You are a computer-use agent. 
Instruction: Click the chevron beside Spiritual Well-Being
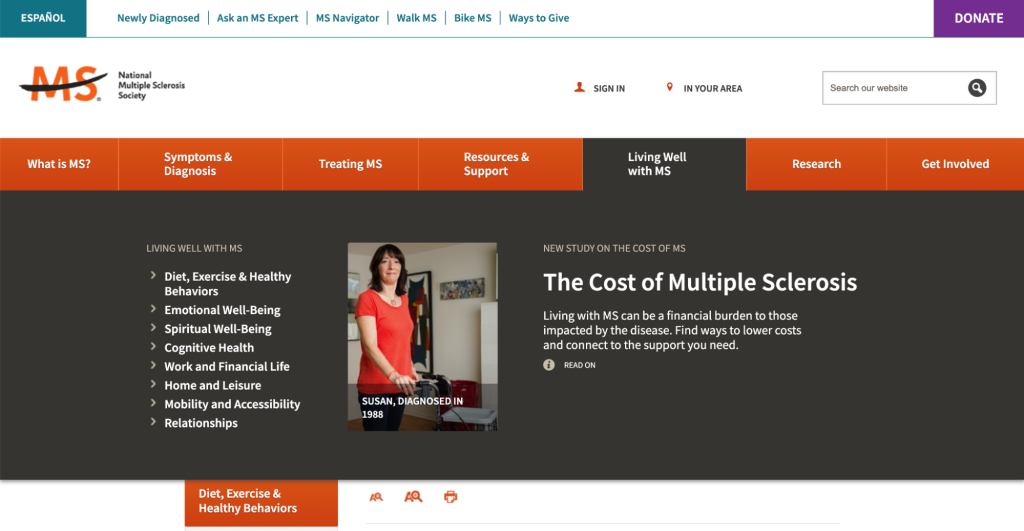pos(153,328)
